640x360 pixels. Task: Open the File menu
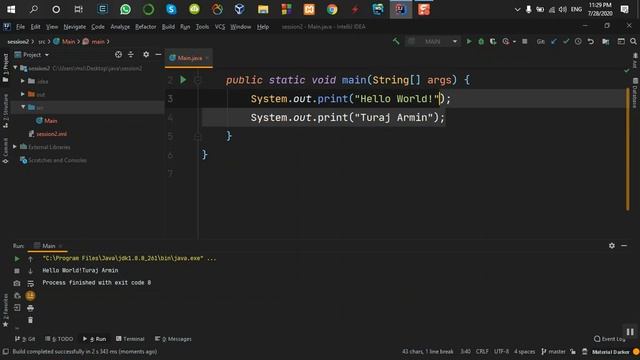click(20, 27)
